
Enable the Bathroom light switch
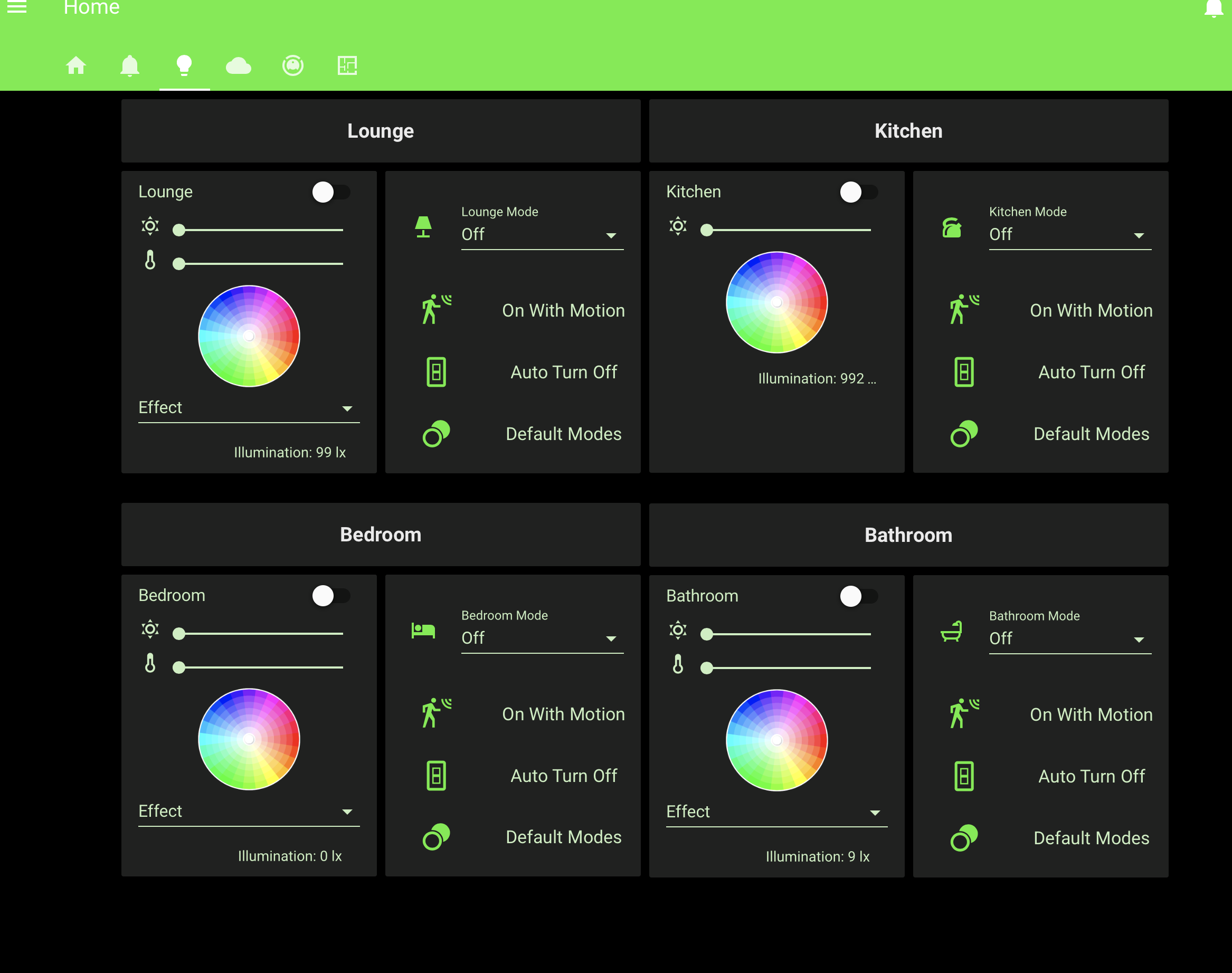tap(858, 596)
